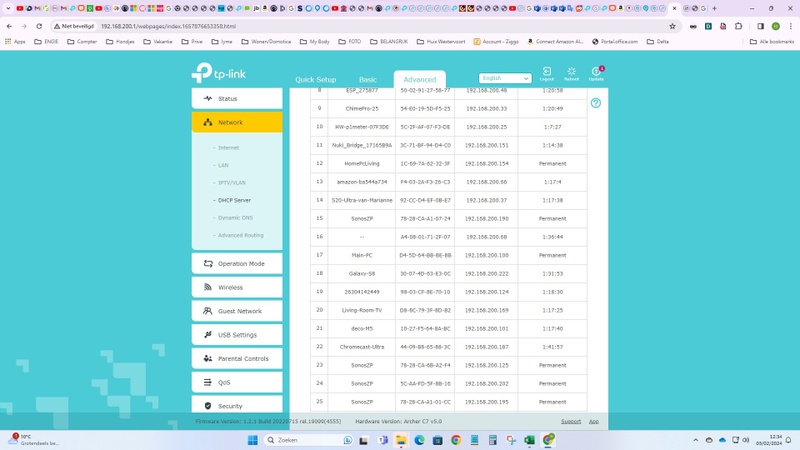This screenshot has width=800, height=450.
Task: Click the S20-Ultra-van-Marianne client name
Action: (362, 201)
